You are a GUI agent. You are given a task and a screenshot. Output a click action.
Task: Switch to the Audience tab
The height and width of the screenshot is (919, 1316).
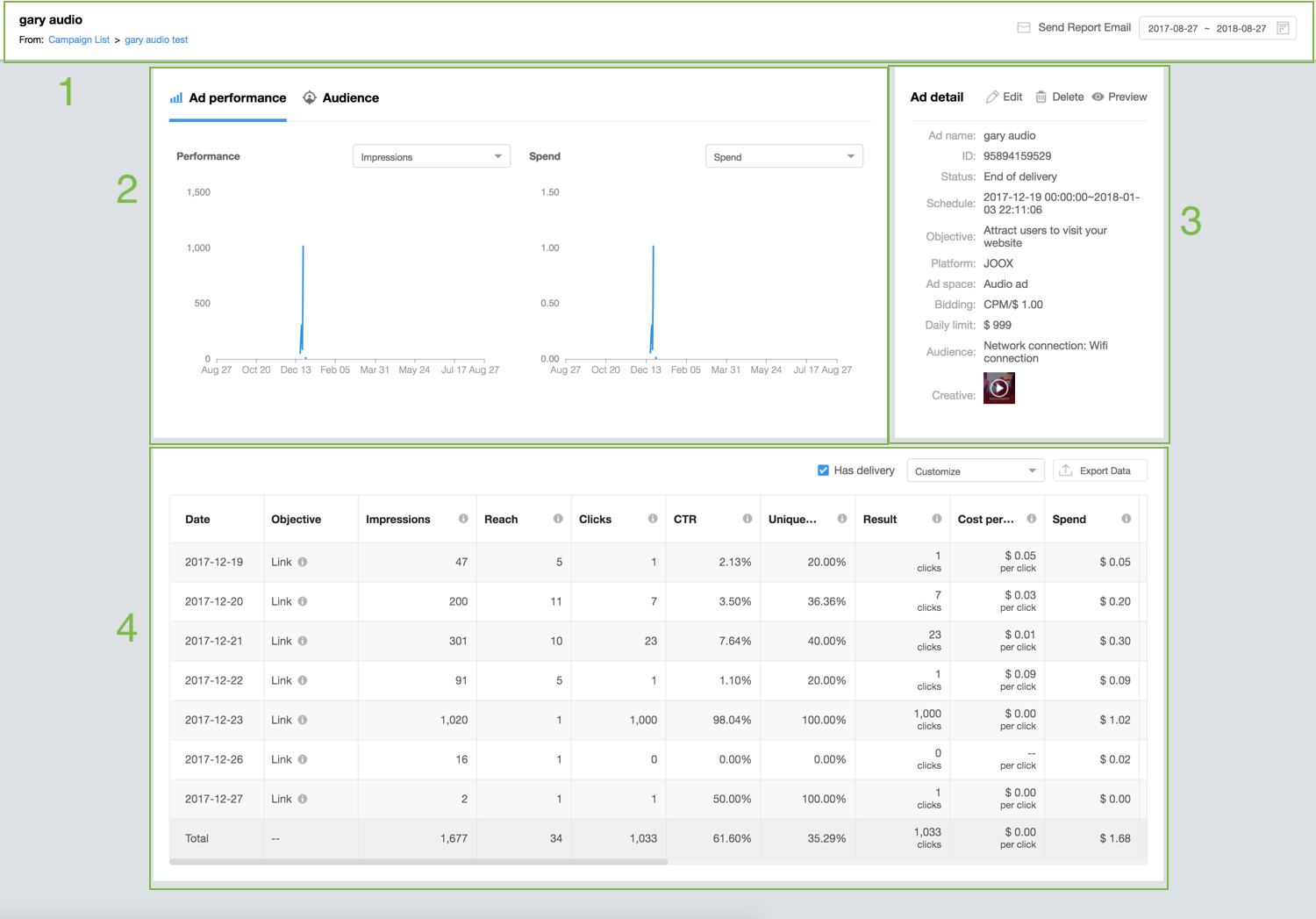click(x=341, y=98)
